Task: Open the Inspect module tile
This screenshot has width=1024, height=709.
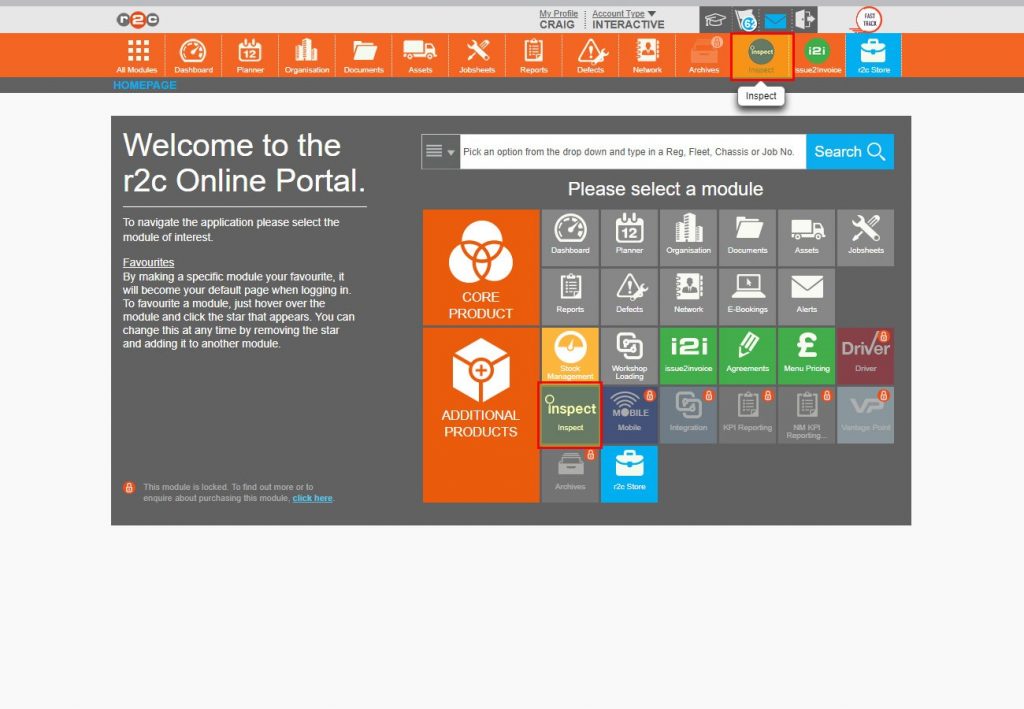Action: click(569, 413)
